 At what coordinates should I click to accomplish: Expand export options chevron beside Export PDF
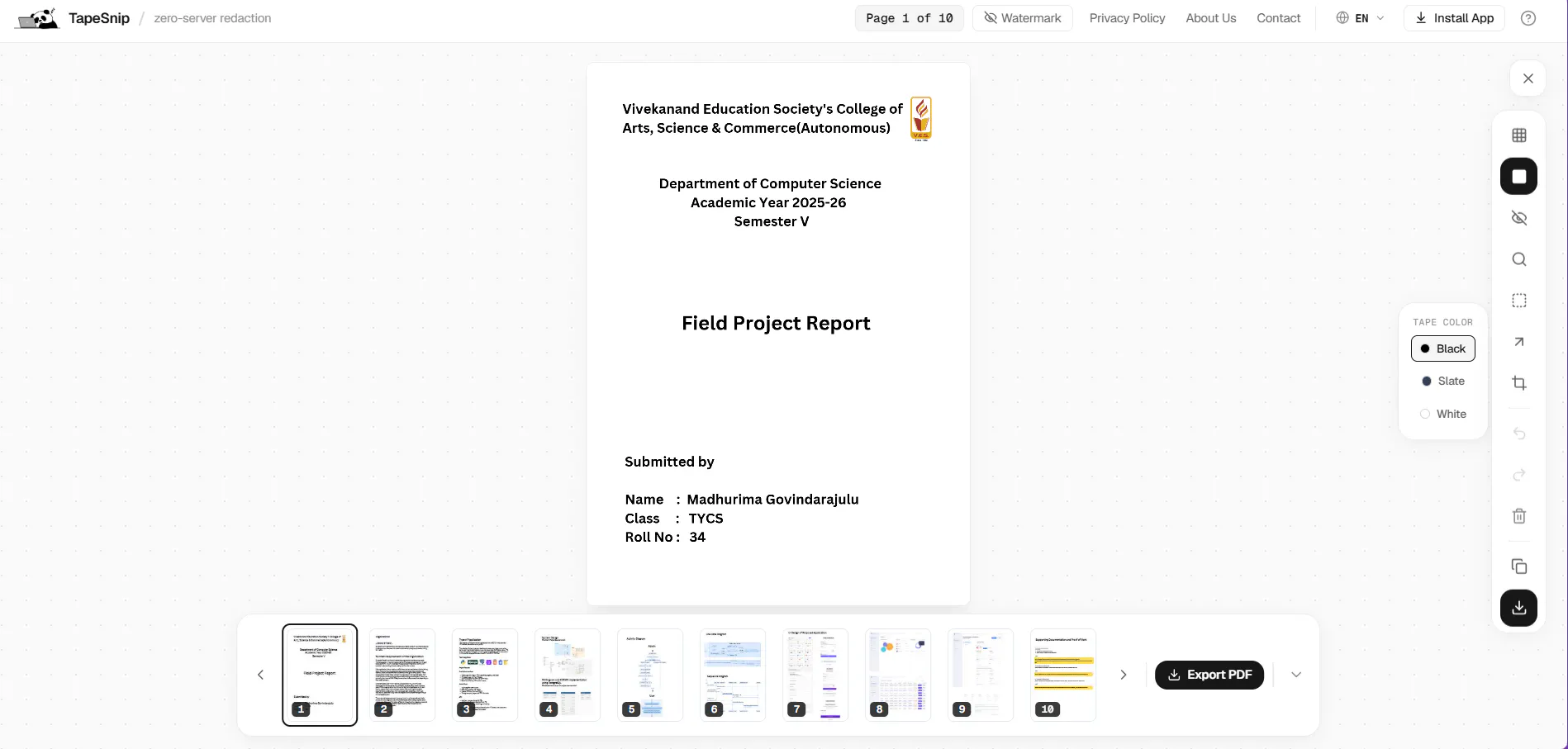[1296, 675]
